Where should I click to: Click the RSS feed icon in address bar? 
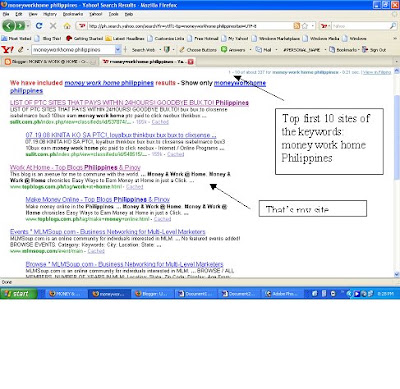[x=297, y=26]
